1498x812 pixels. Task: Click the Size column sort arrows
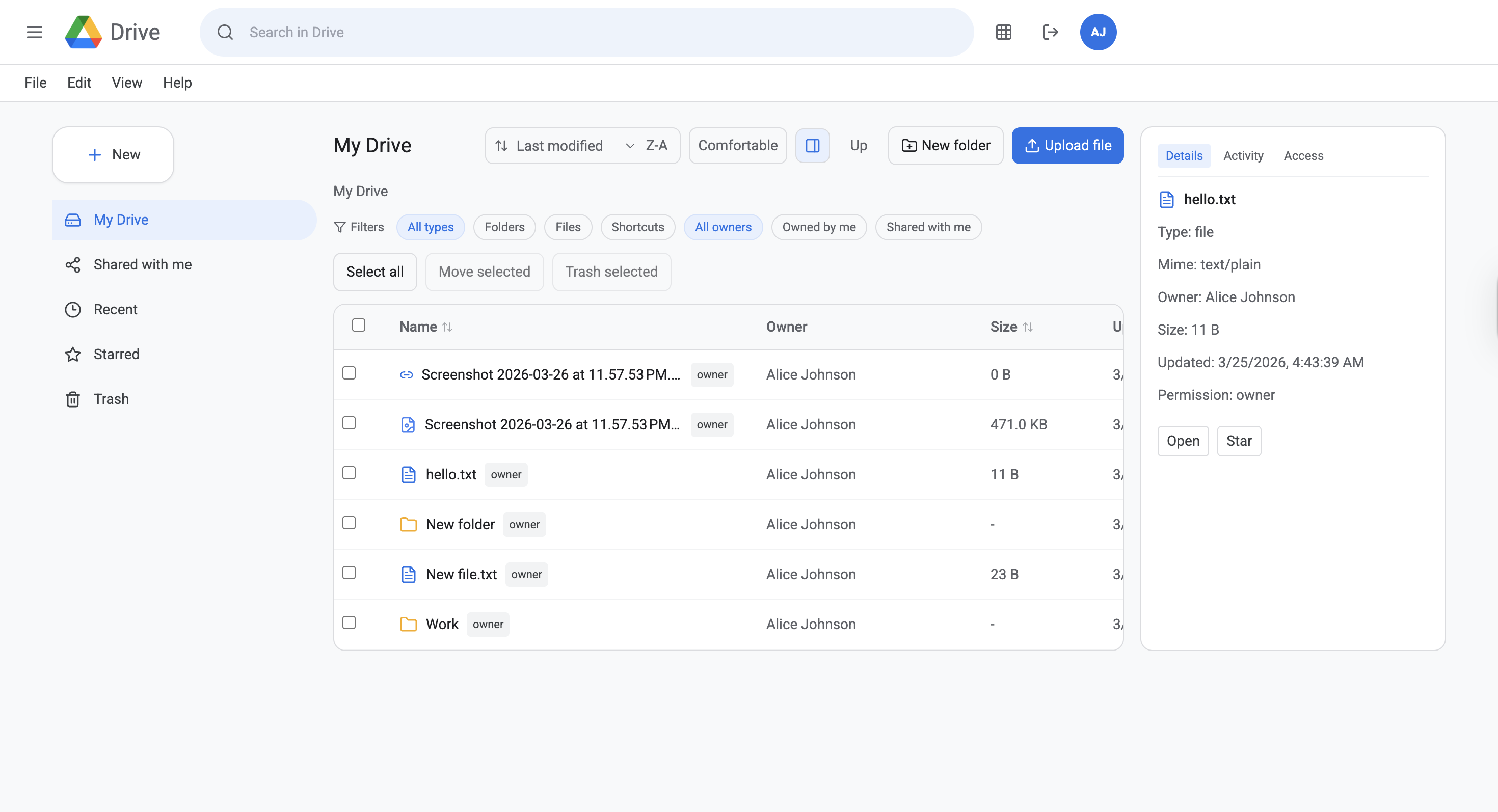(x=1028, y=327)
